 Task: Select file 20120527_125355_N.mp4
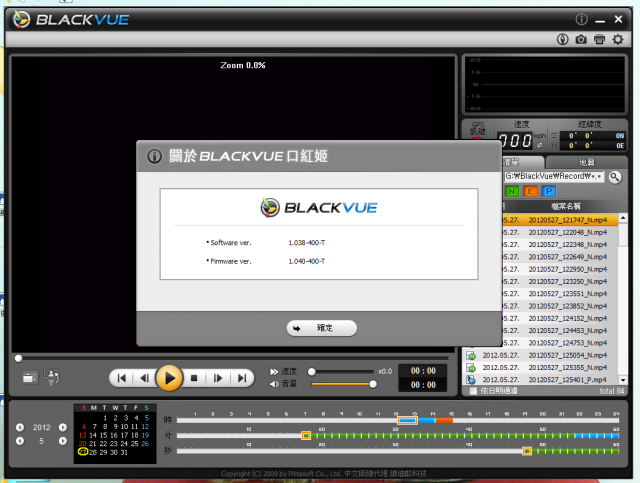[x=541, y=367]
